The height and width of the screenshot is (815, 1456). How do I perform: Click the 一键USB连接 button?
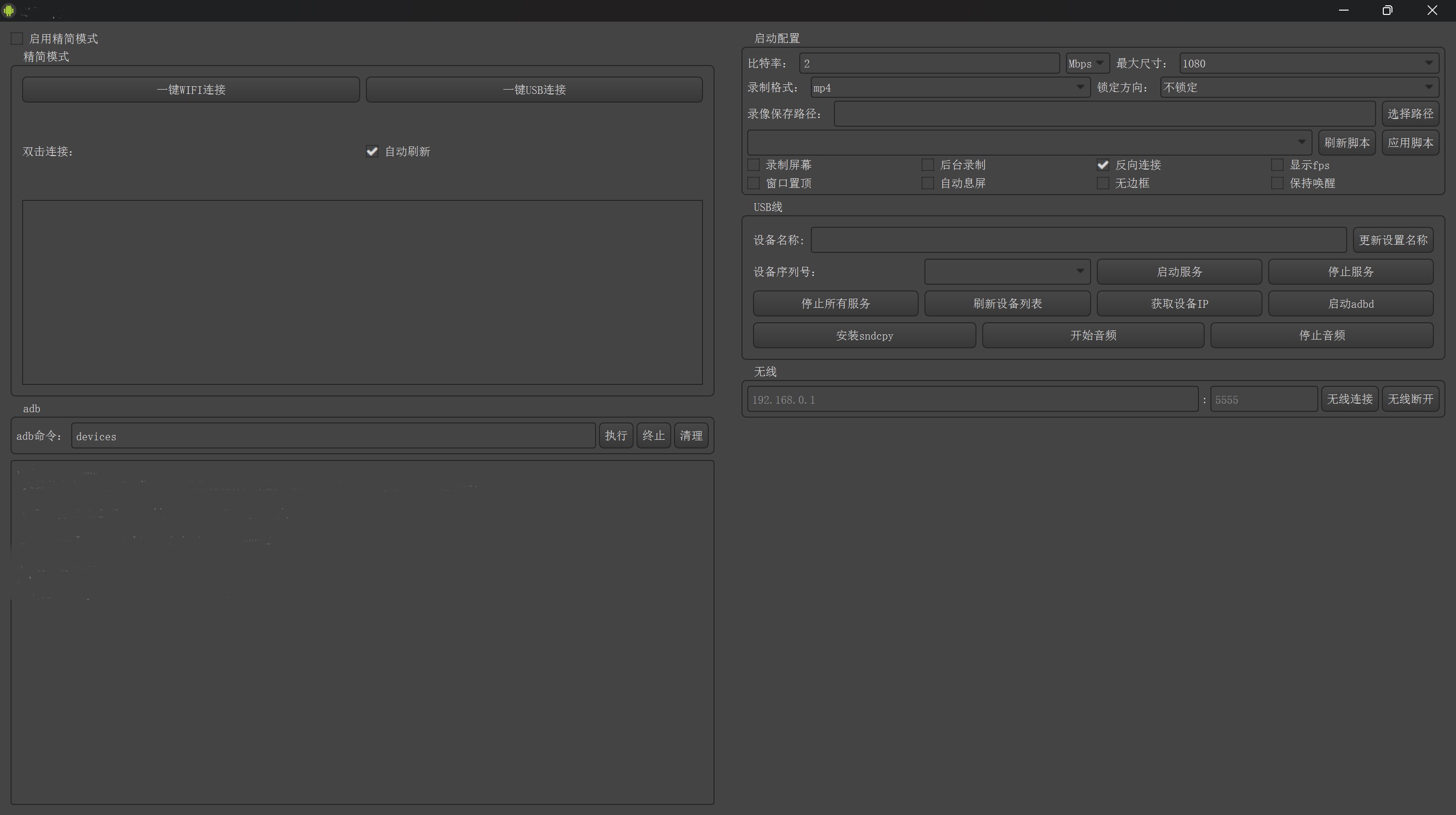point(533,89)
